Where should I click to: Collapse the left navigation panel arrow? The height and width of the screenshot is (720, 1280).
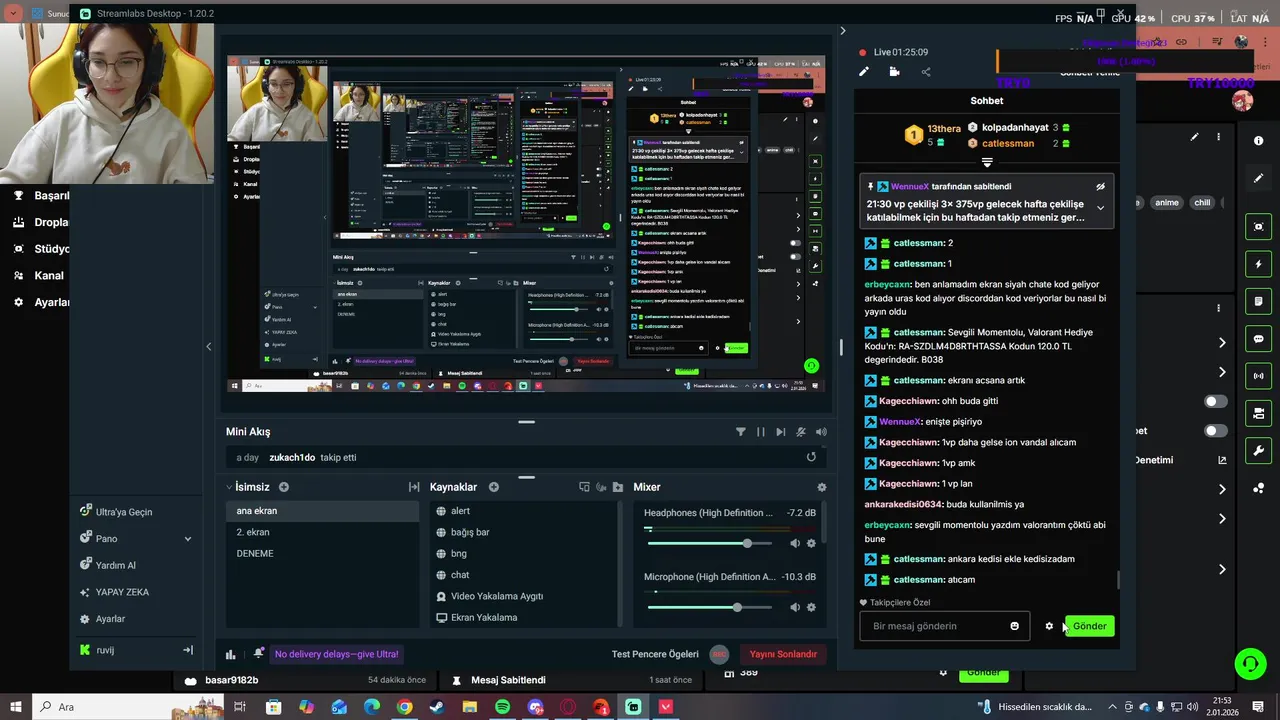(x=208, y=347)
